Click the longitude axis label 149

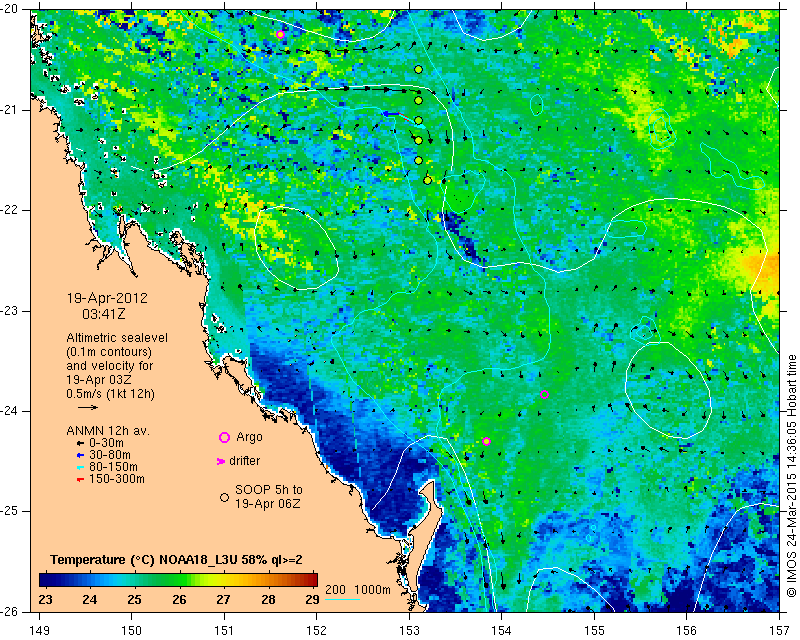coord(39,631)
